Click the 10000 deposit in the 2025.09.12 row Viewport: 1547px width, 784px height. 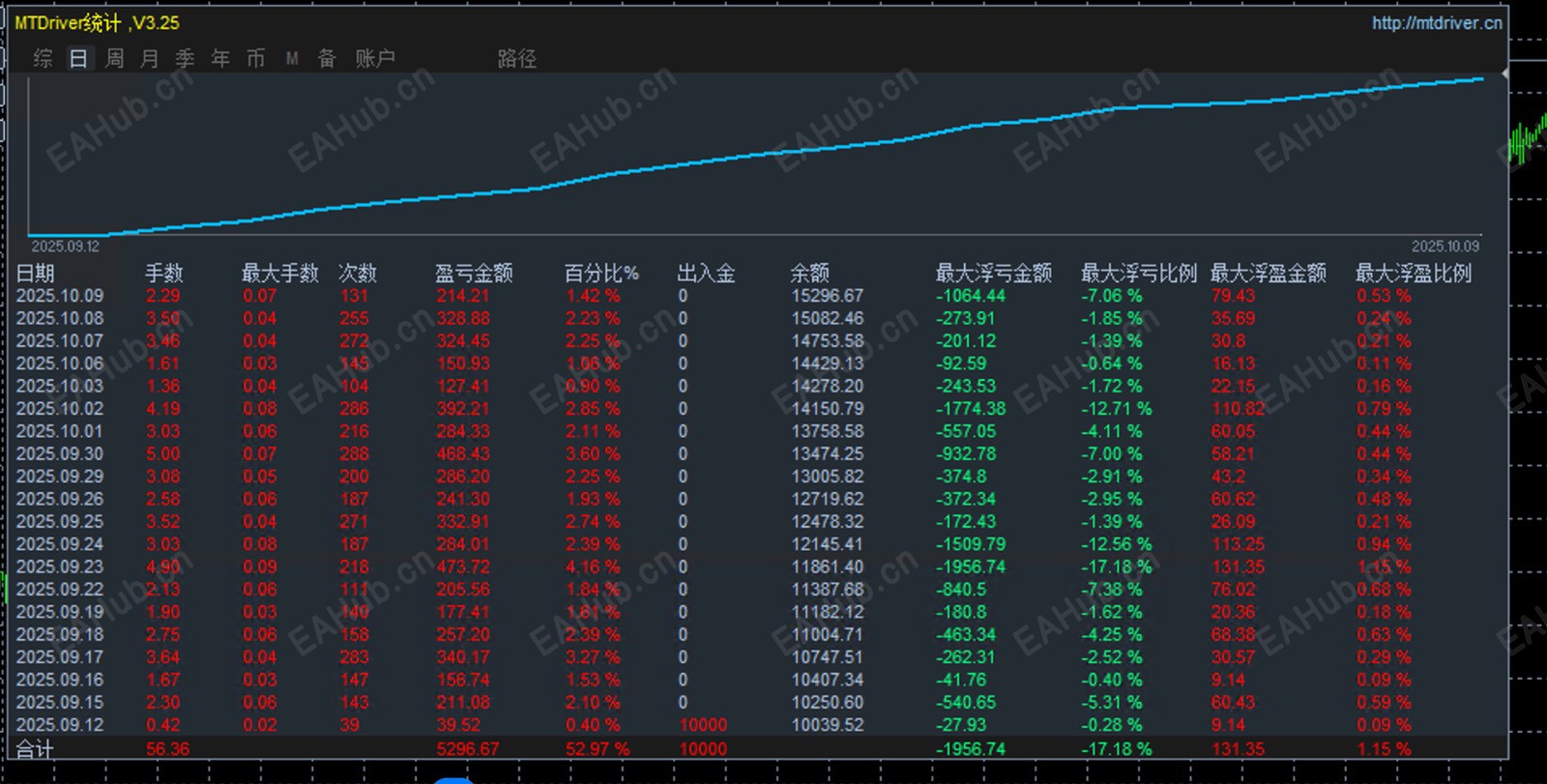click(x=703, y=725)
